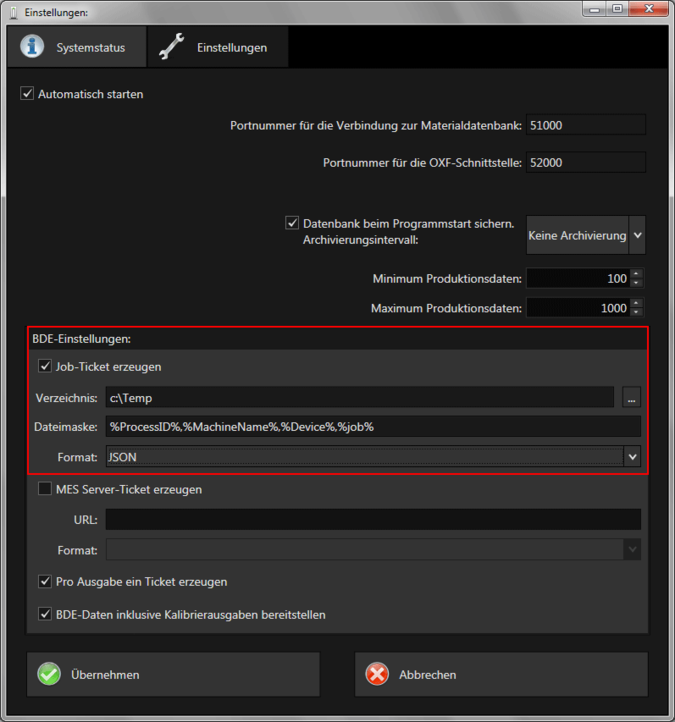This screenshot has height=722, width=675.
Task: Click the application icon in the title bar
Action: [14, 12]
